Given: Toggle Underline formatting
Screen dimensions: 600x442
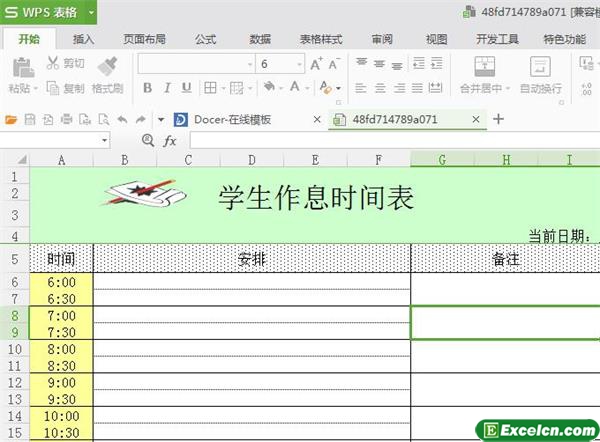Looking at the screenshot, I should coord(186,88).
